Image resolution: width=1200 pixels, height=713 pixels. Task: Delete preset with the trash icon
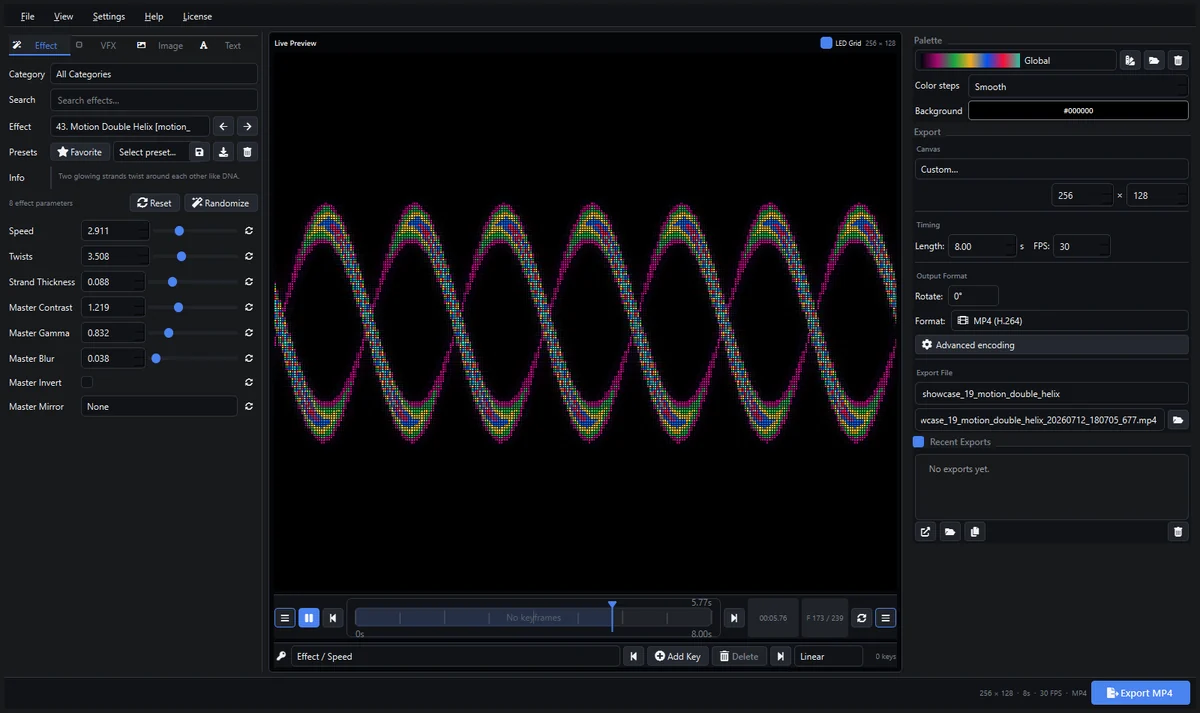click(x=248, y=152)
